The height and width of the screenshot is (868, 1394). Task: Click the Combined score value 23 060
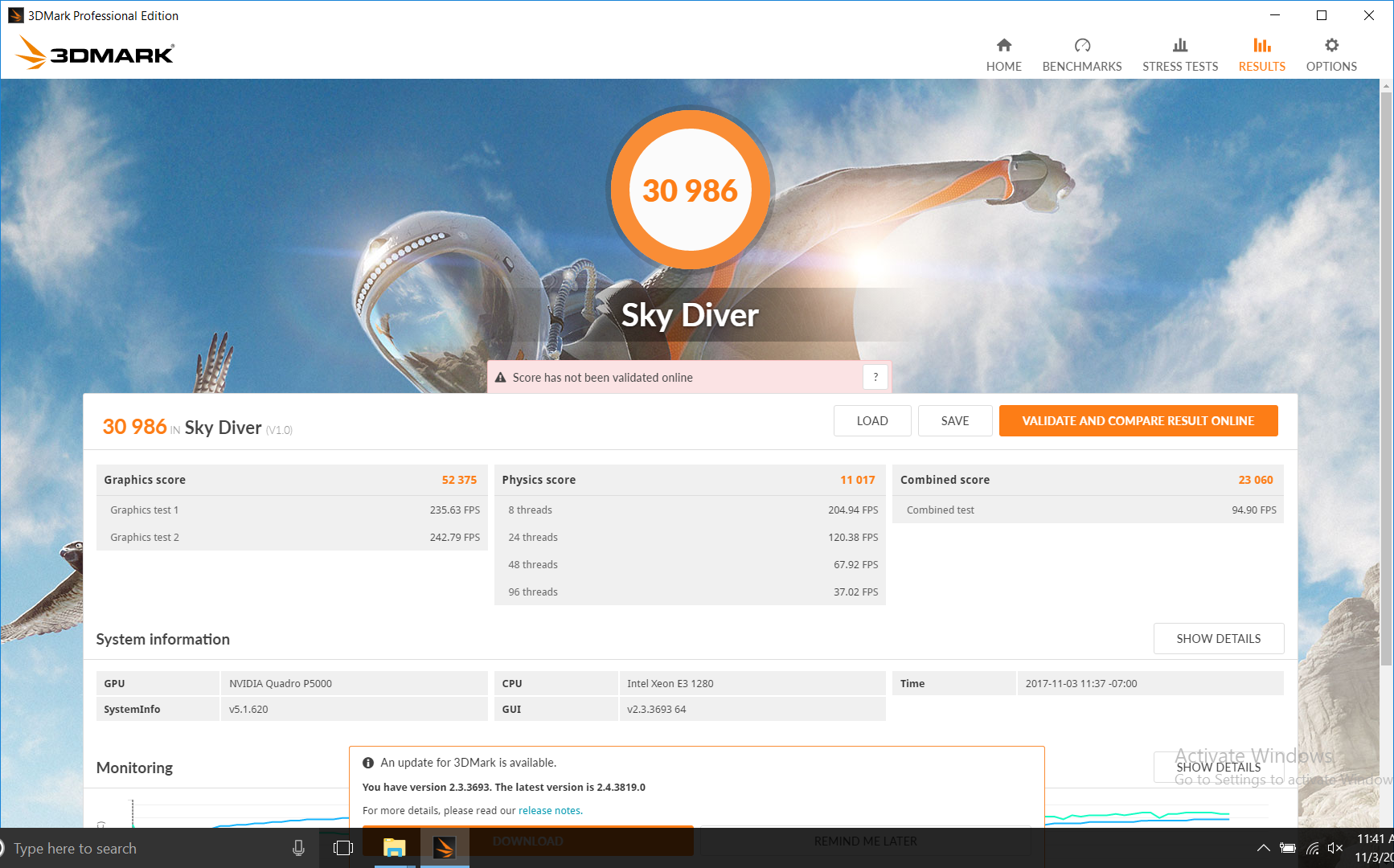point(1256,480)
